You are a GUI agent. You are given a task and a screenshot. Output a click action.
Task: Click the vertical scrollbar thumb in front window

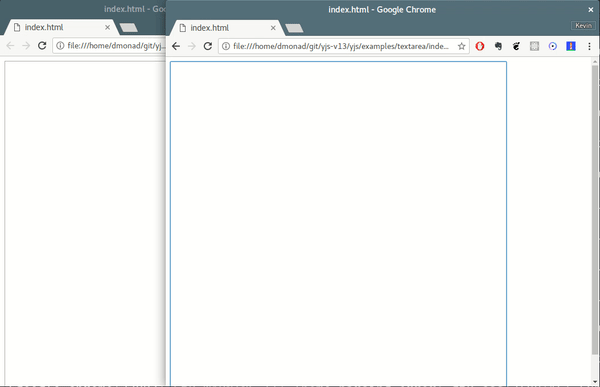[x=595, y=210]
